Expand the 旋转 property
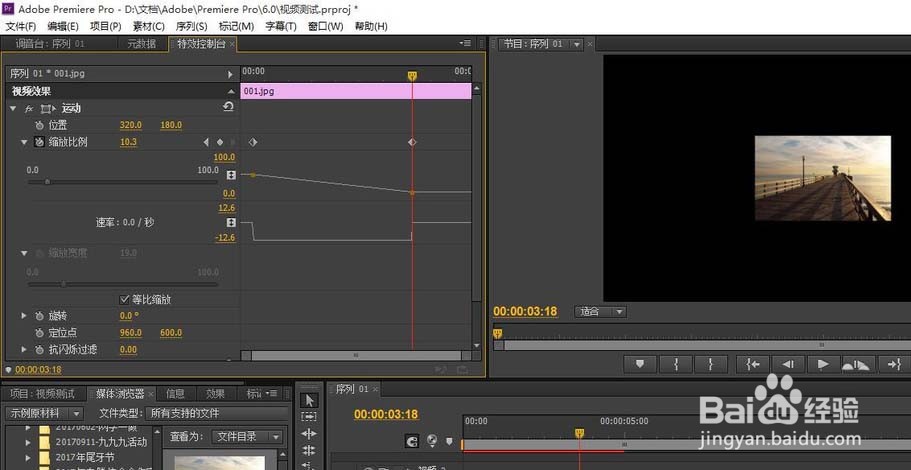The width and height of the screenshot is (911, 470). click(24, 315)
